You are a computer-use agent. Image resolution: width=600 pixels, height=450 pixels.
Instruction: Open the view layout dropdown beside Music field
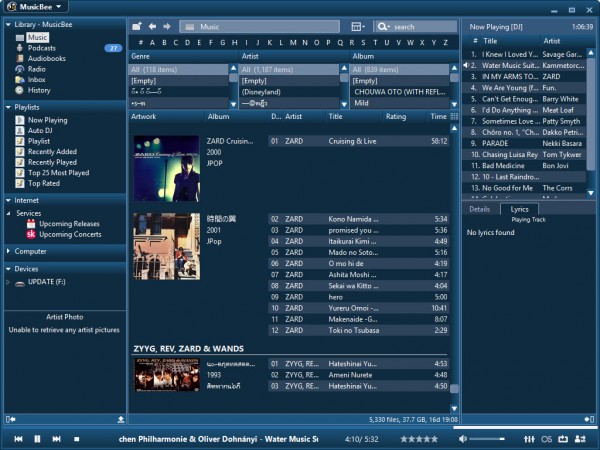pos(360,26)
